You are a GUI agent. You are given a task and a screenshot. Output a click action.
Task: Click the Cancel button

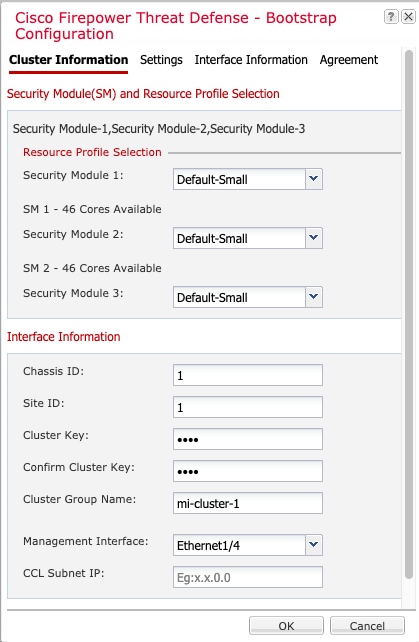click(x=367, y=626)
